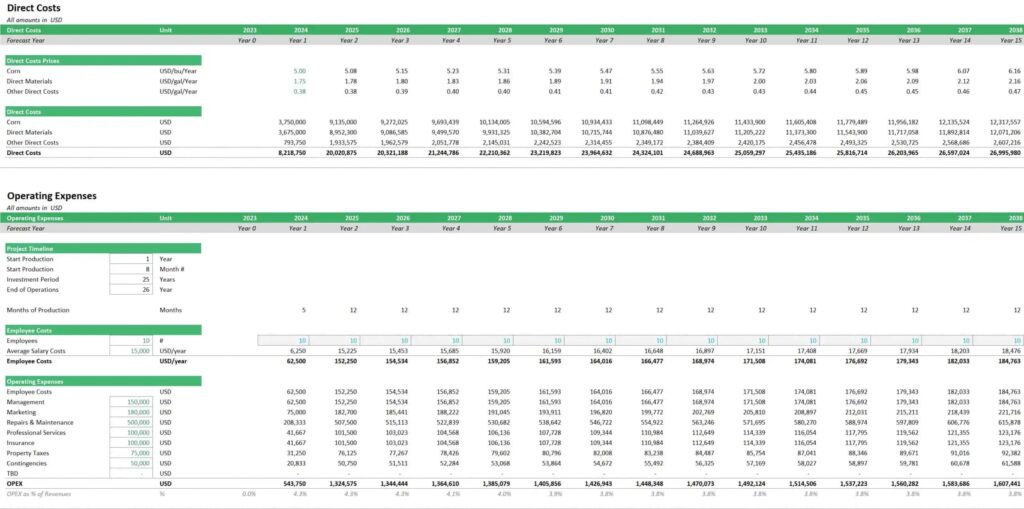
Task: Select the Property Taxes 75,000 input
Action: pos(131,453)
